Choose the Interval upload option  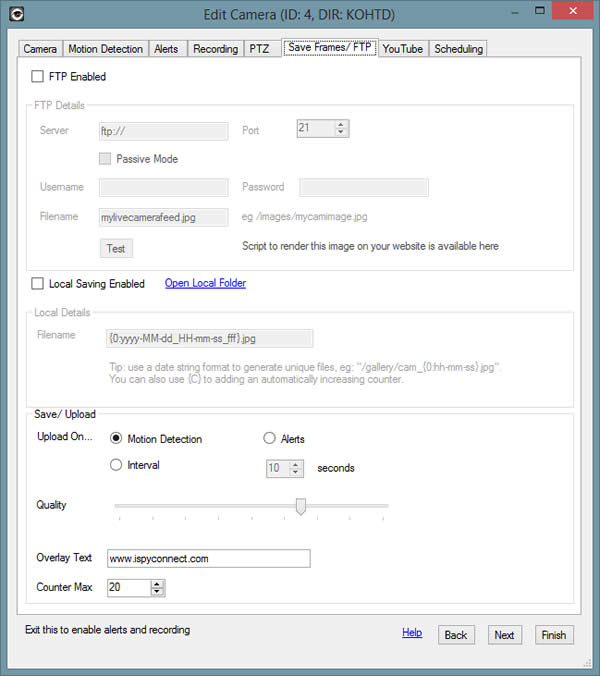(x=117, y=465)
